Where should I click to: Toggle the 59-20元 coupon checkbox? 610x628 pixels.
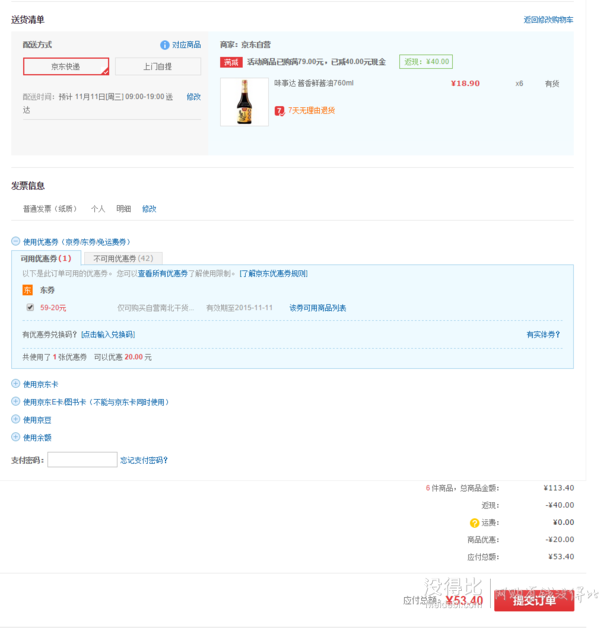coord(30,307)
